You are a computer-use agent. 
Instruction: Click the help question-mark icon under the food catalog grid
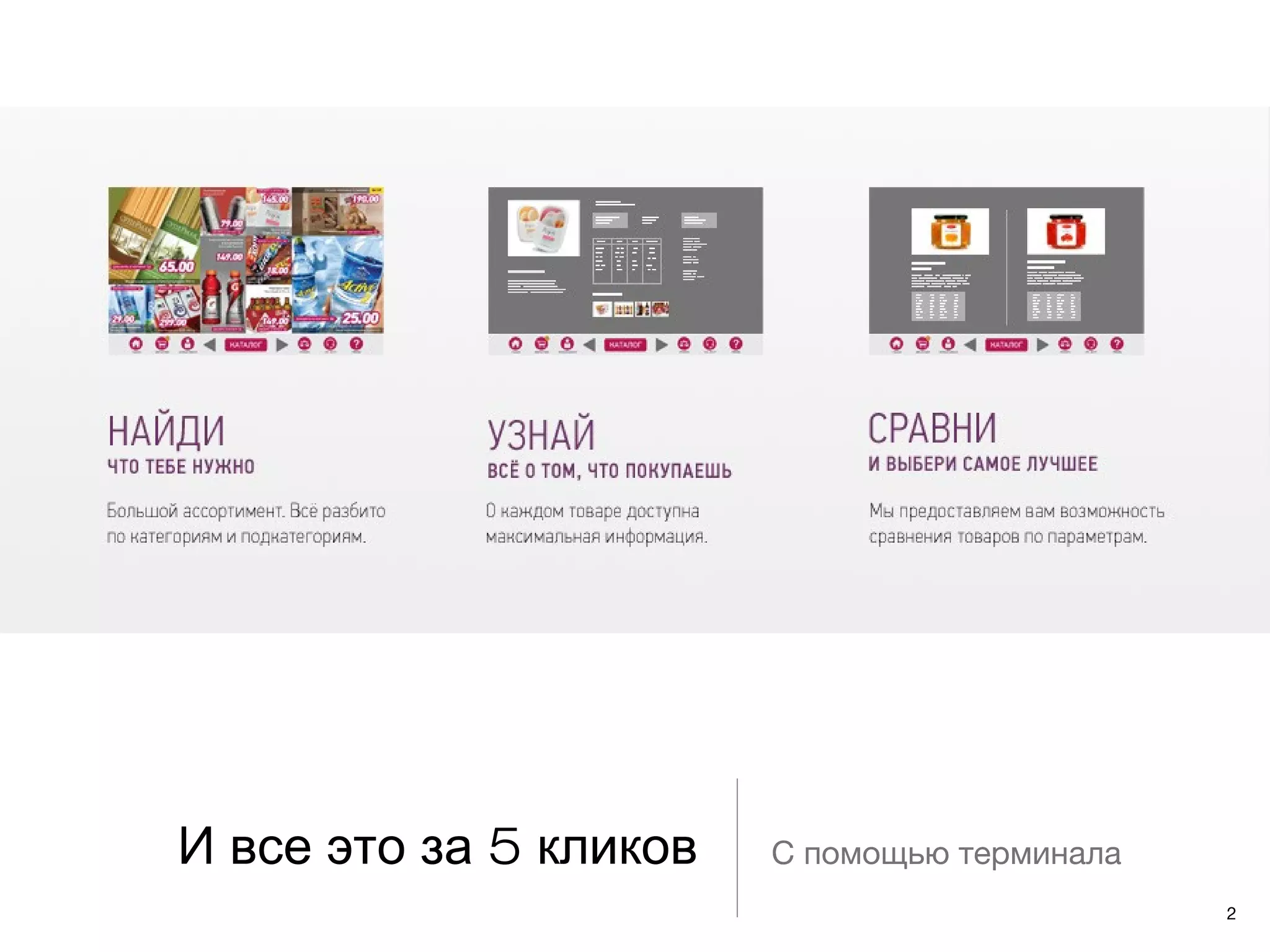coord(356,344)
